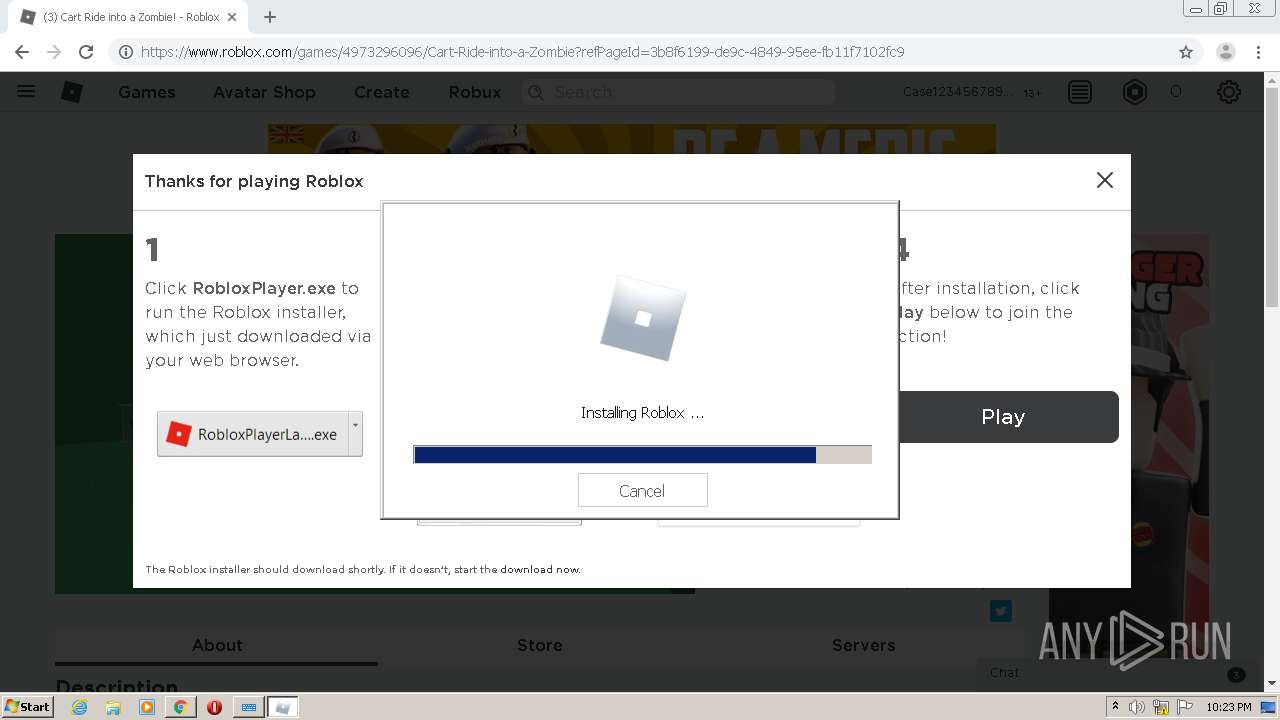Show desktop via the taskbar corner
The height and width of the screenshot is (720, 1280).
pyautogui.click(x=1269, y=707)
